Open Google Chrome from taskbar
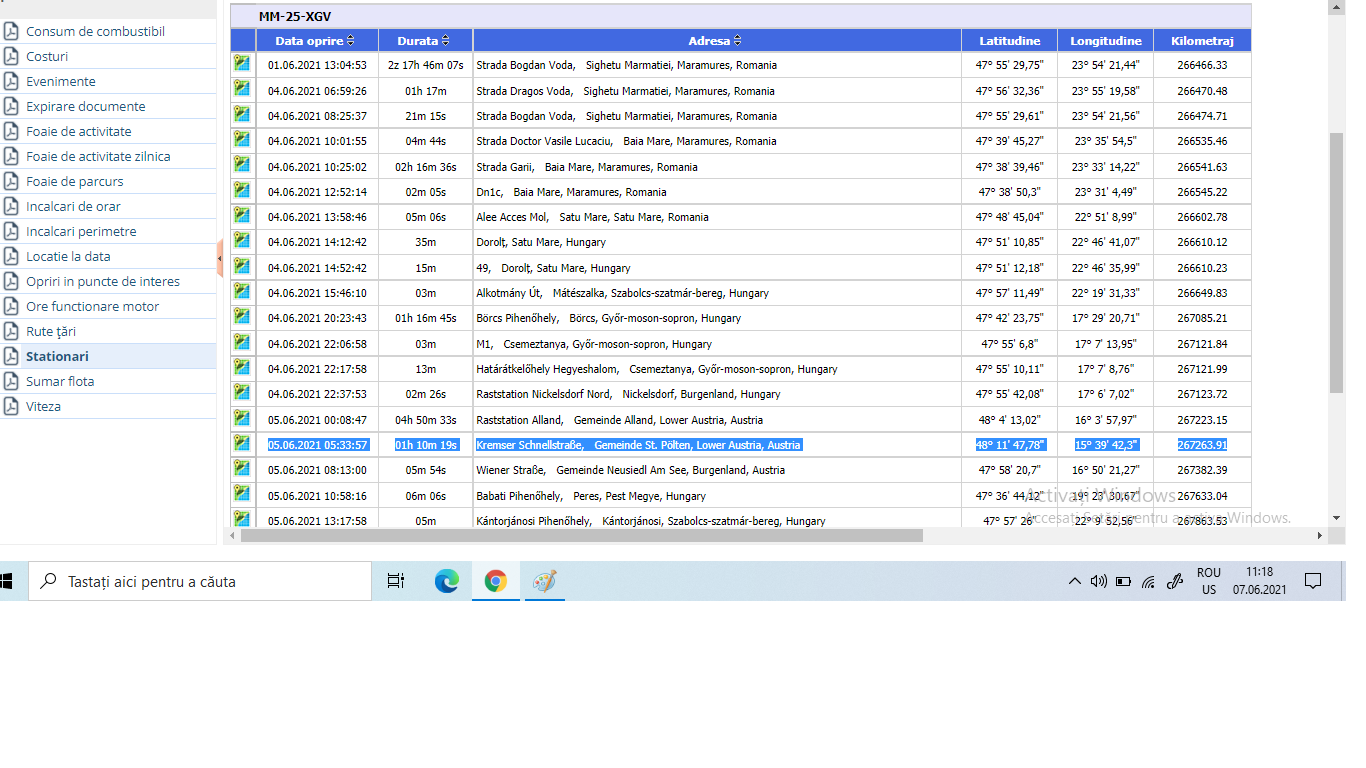This screenshot has width=1366, height=768. (495, 581)
